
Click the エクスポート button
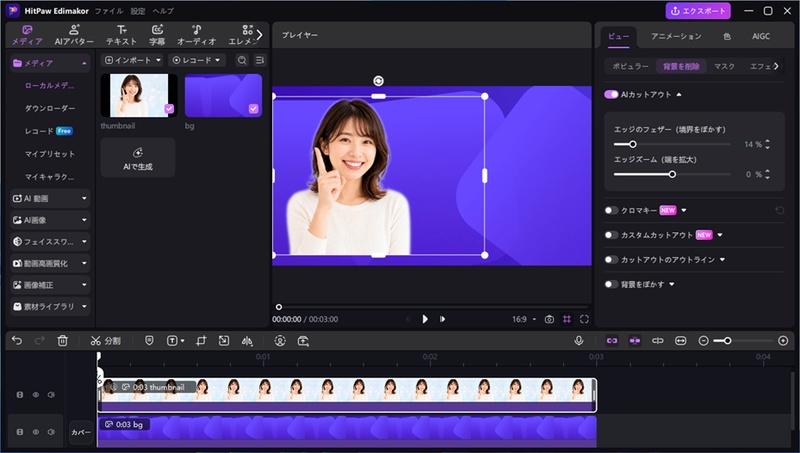coord(698,11)
